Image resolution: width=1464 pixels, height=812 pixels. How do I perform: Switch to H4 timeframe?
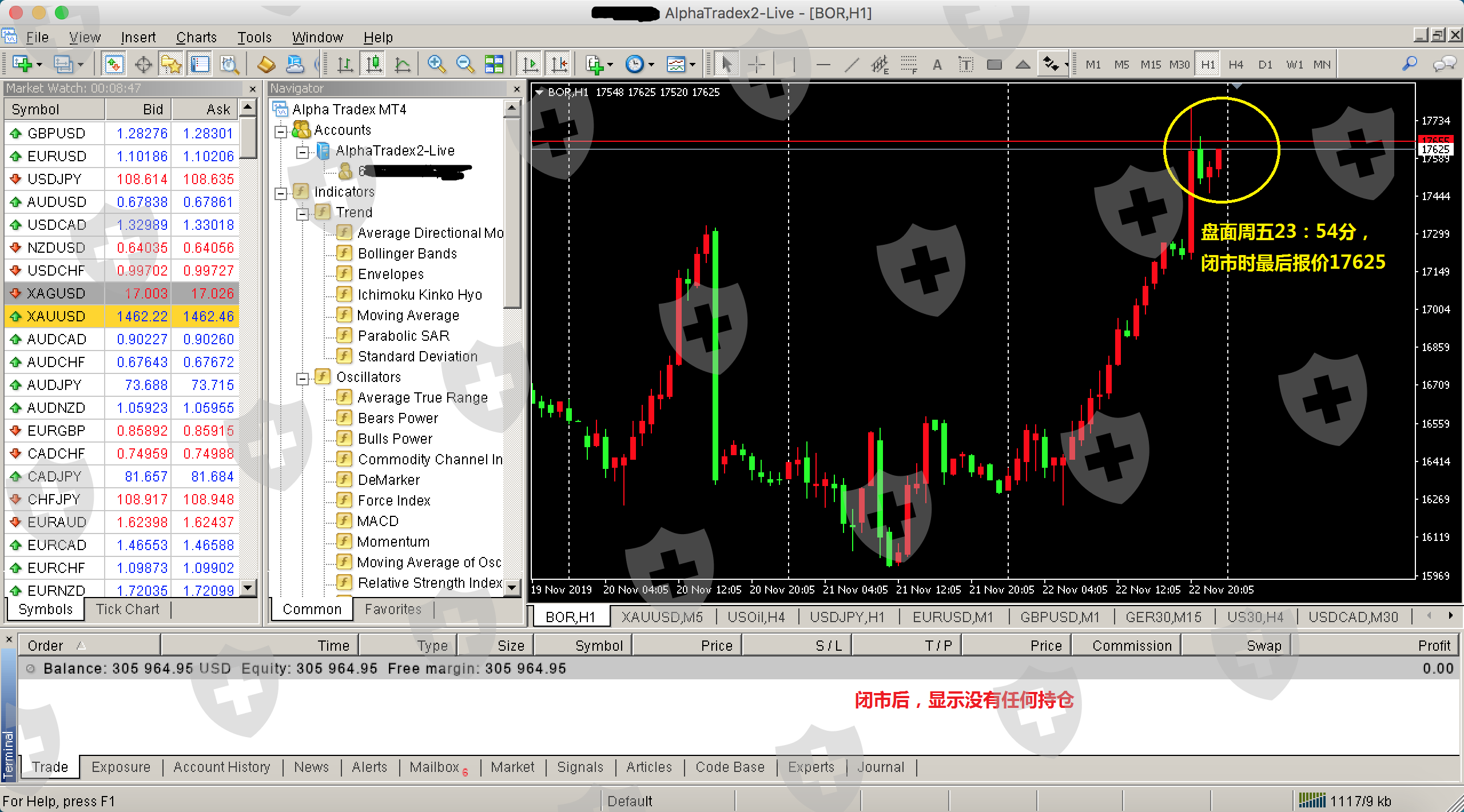[x=1235, y=65]
